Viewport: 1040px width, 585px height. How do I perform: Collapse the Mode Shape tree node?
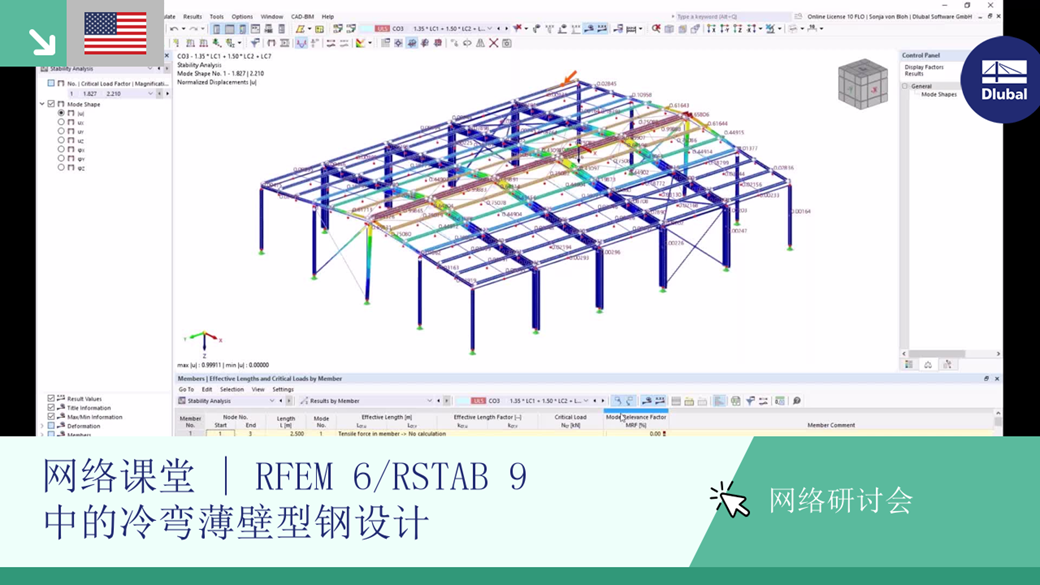pos(42,104)
